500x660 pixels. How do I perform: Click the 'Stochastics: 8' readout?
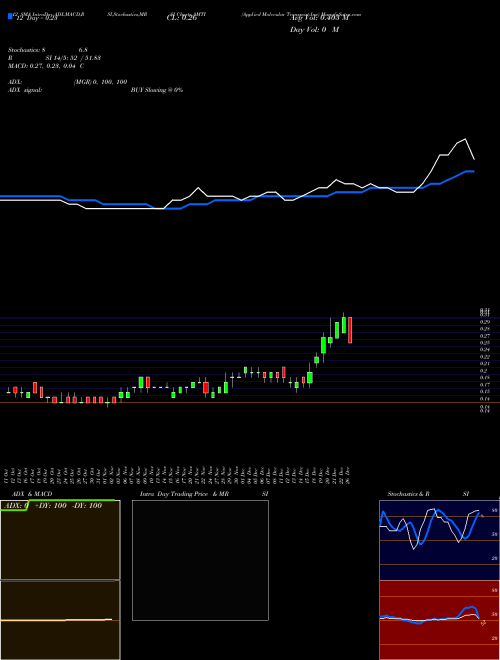coord(27,50)
